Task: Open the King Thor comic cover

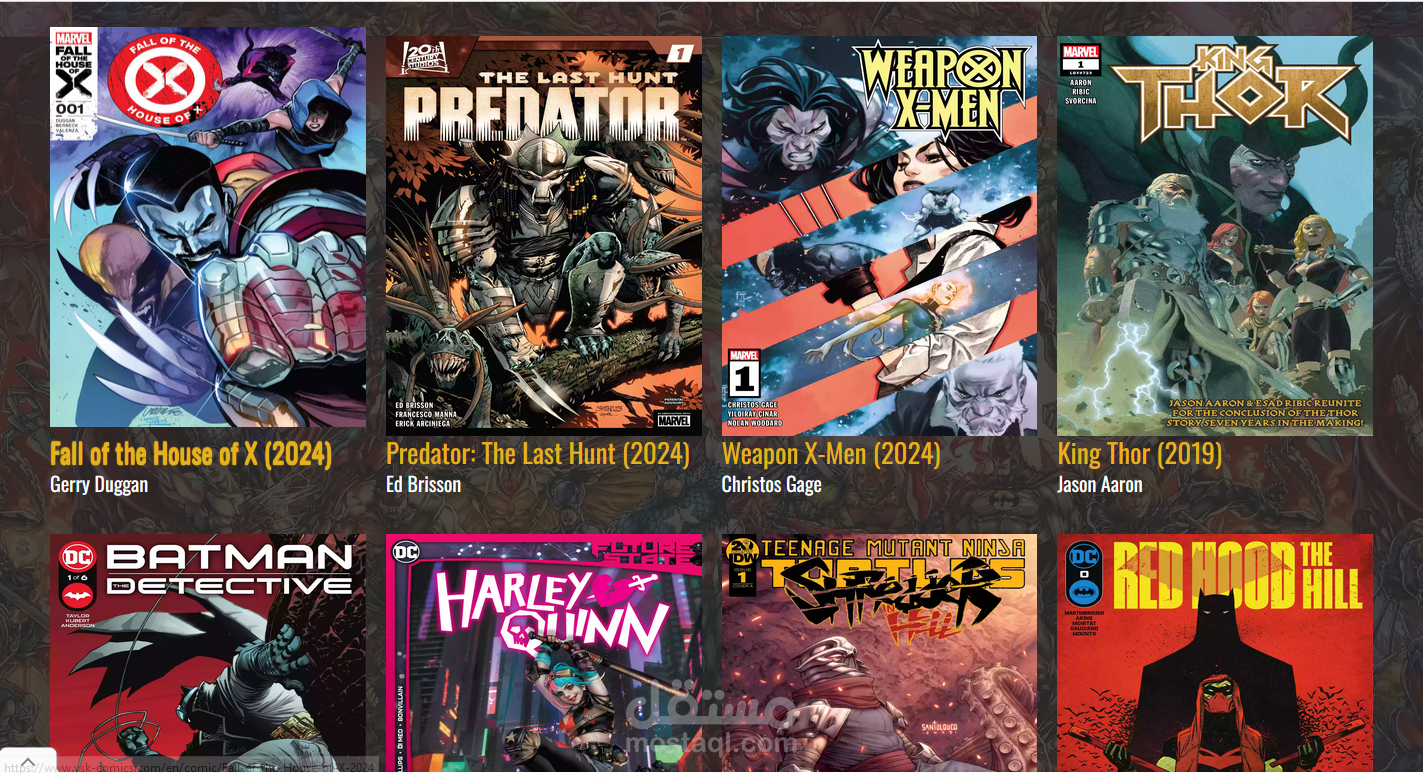Action: pos(1215,236)
